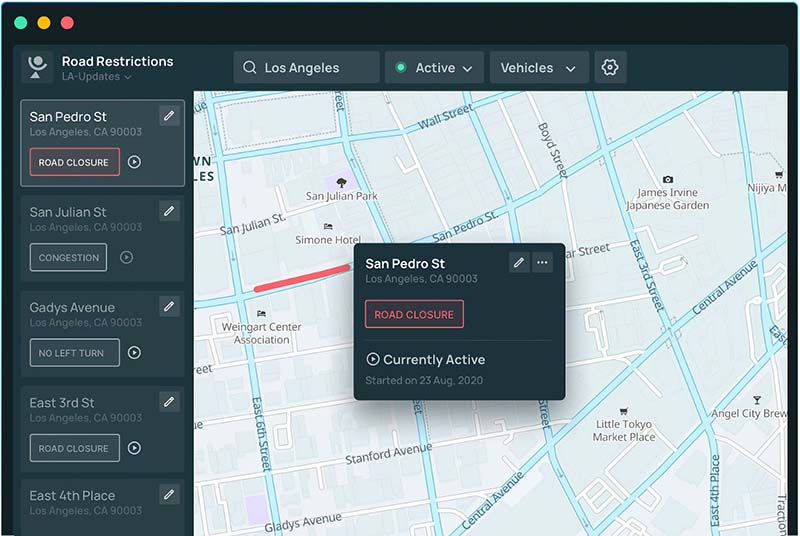Select the San Pedro St card title
The height and width of the screenshot is (536, 800).
(68, 117)
